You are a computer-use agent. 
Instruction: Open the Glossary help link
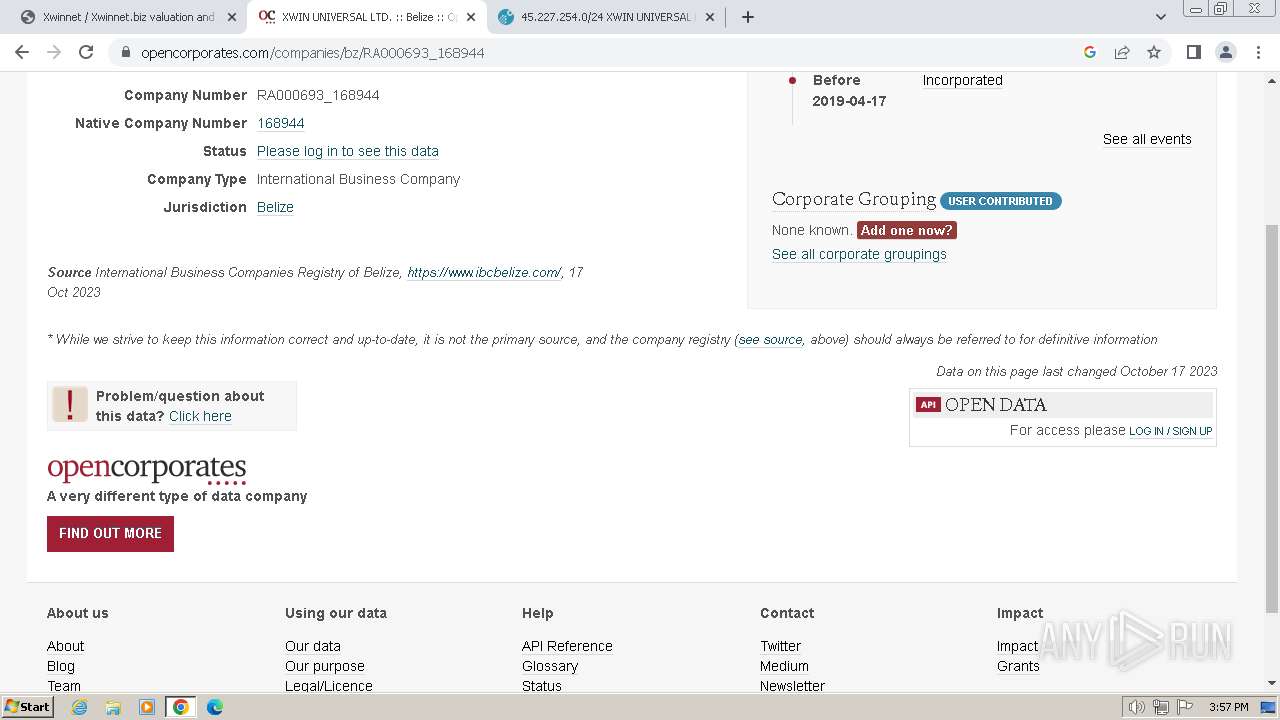550,666
